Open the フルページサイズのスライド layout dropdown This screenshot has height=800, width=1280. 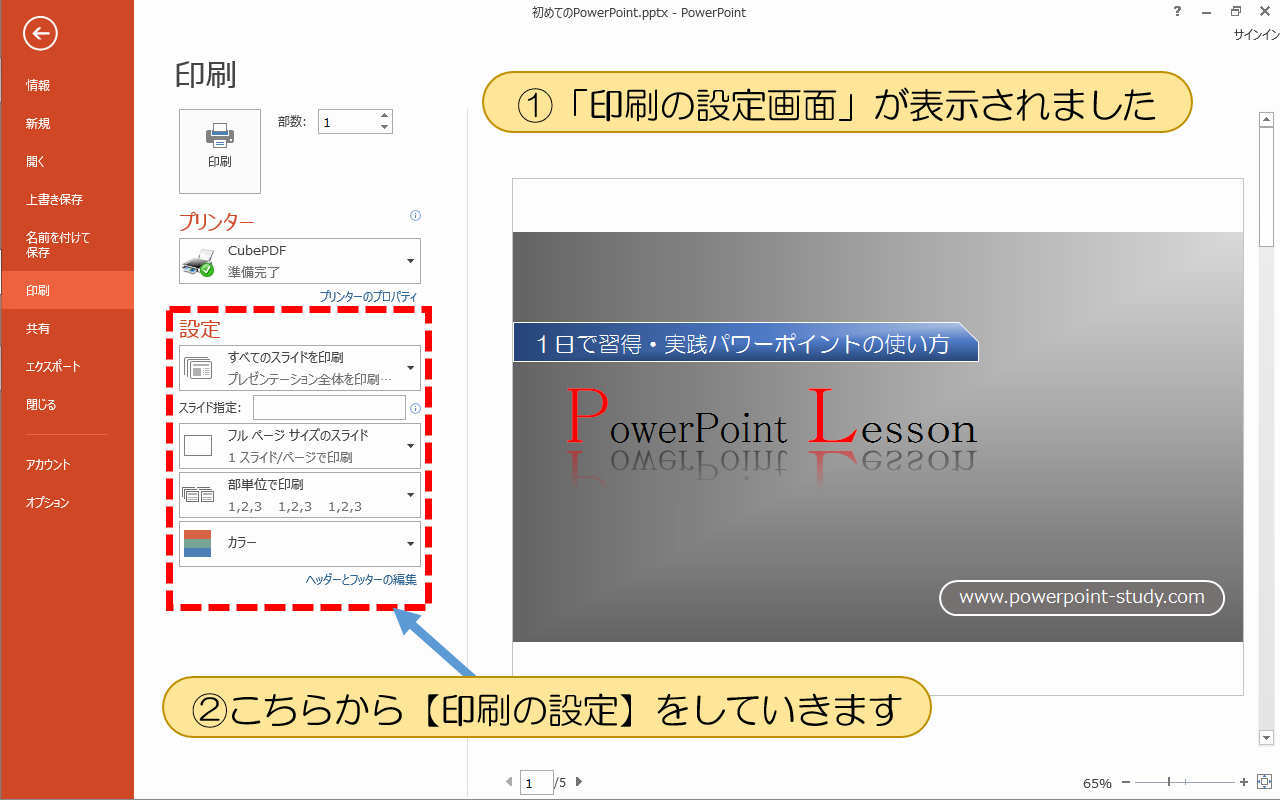(300, 446)
